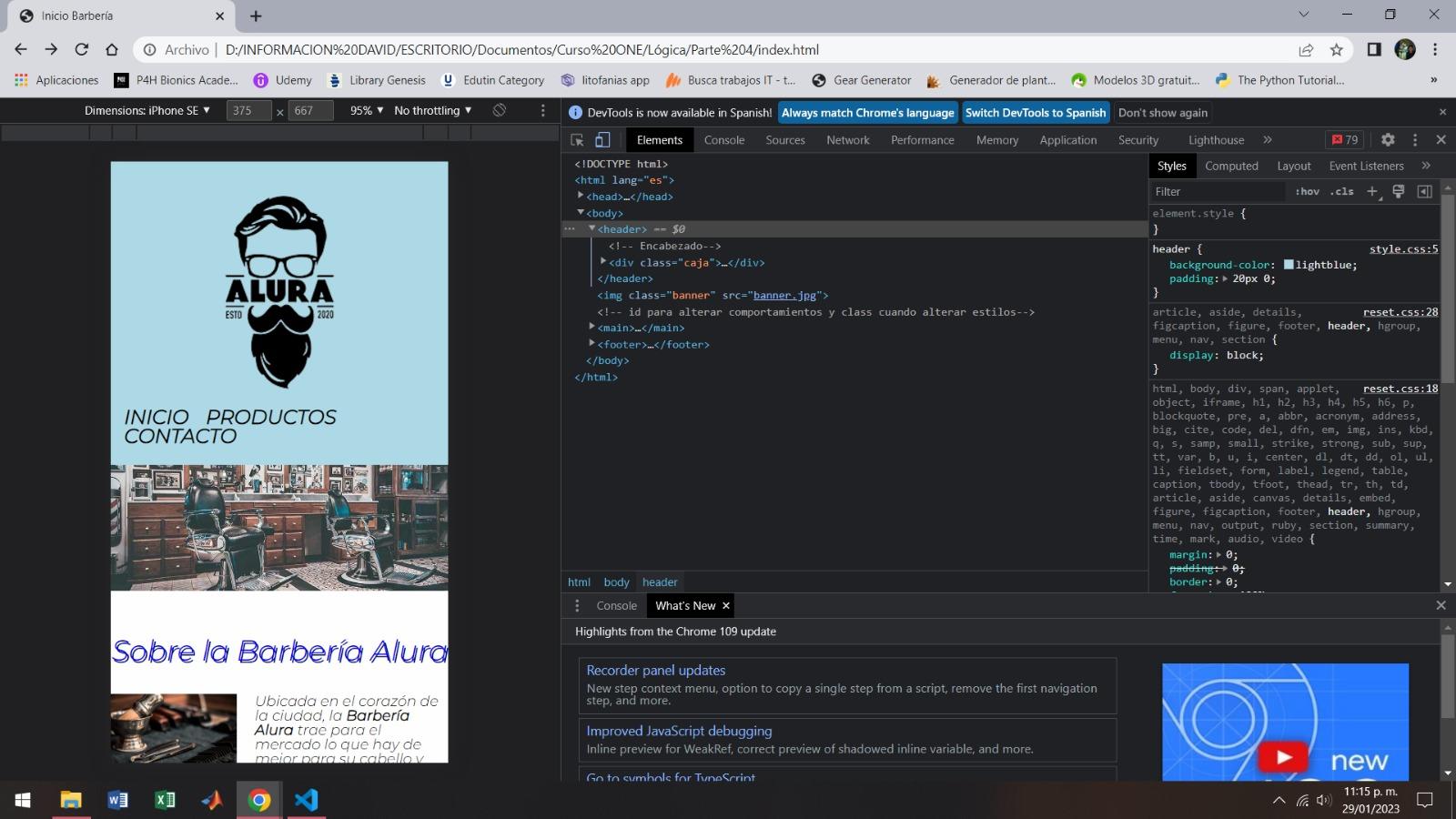This screenshot has height=819, width=1456.
Task: Collapse the body element node
Action: coord(581,212)
